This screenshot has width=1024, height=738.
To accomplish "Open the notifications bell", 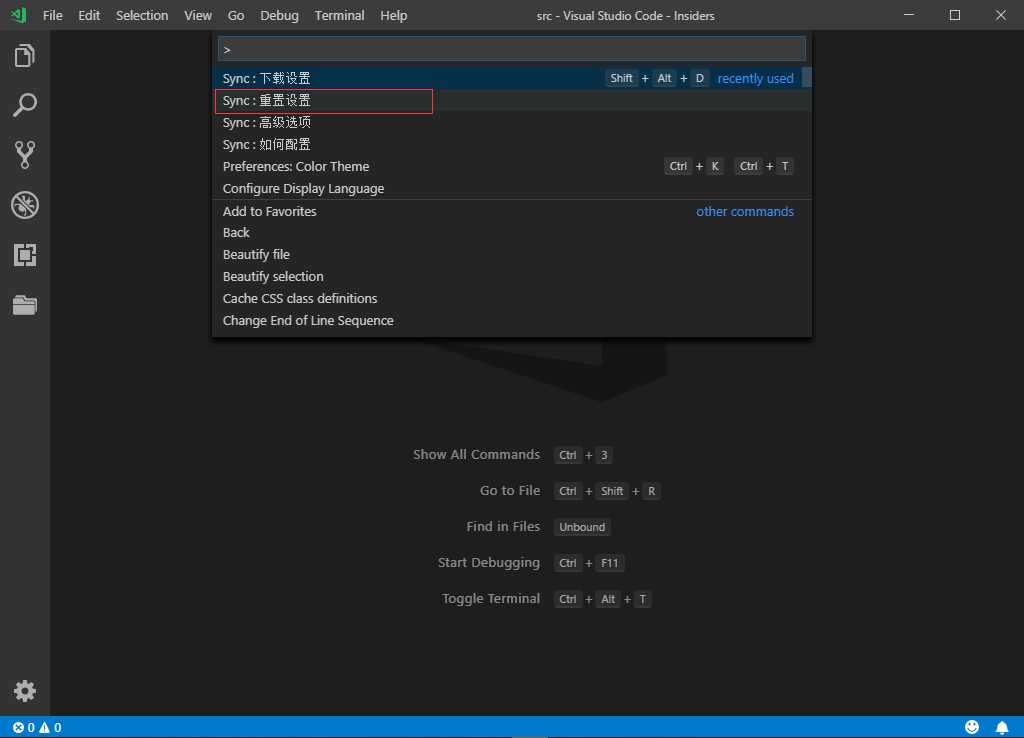I will coord(1002,727).
